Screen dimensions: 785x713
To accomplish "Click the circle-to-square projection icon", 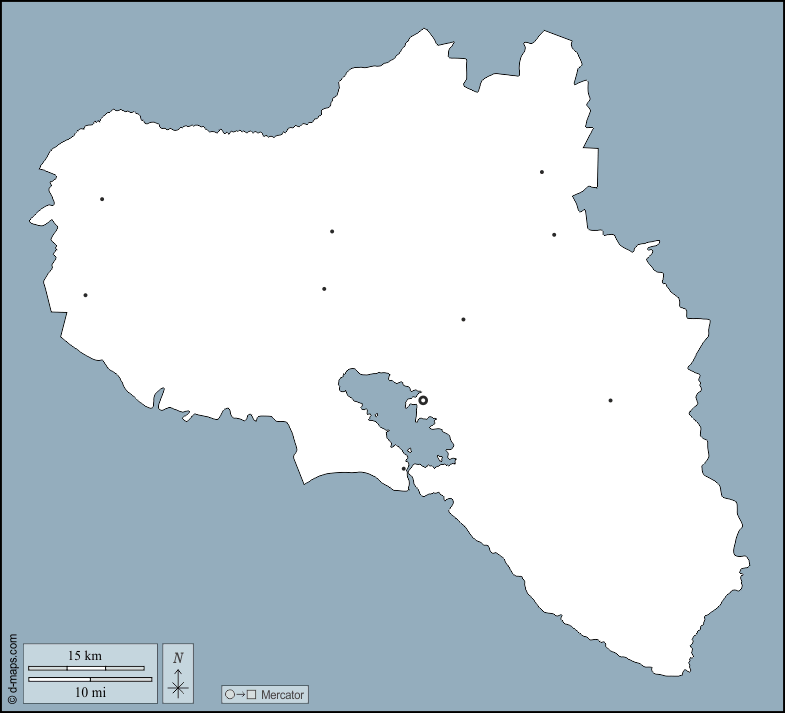I will [240, 694].
